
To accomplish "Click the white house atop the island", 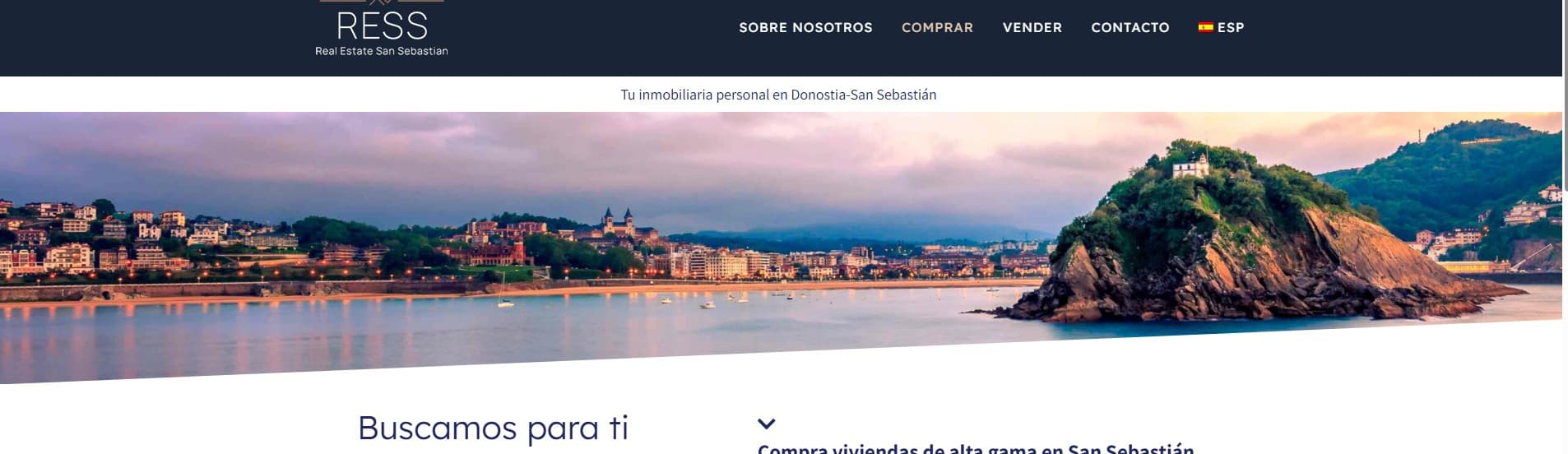I will 1191,165.
